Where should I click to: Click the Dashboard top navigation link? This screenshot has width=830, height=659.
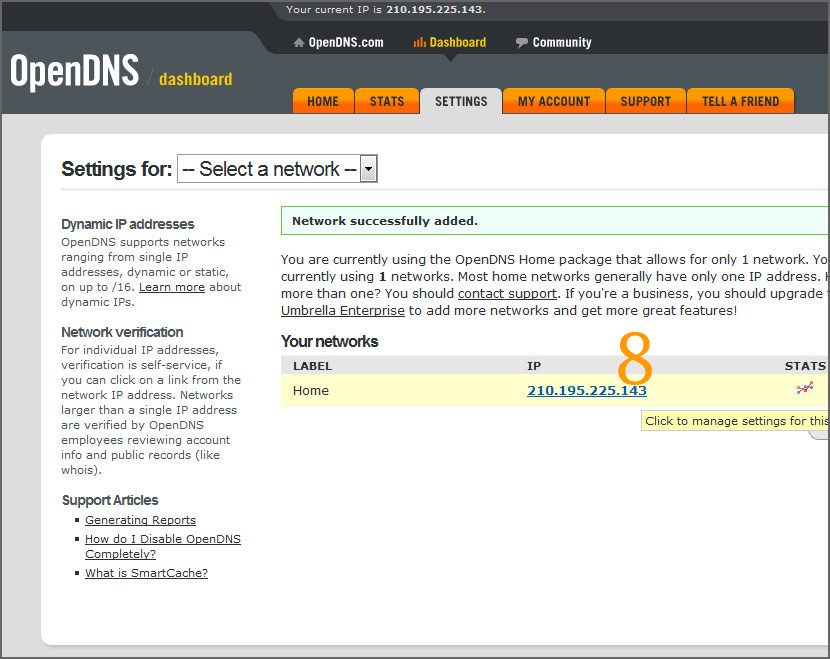[x=458, y=42]
